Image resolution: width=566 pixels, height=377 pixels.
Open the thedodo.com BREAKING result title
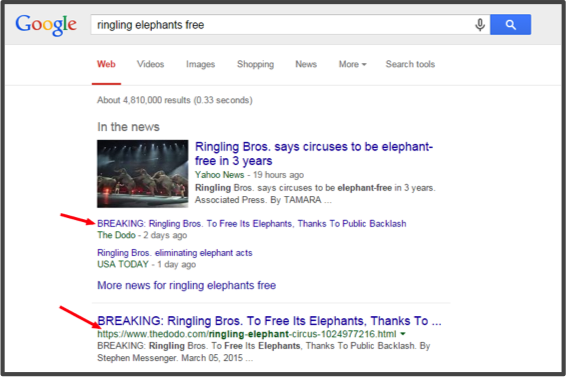tap(269, 321)
